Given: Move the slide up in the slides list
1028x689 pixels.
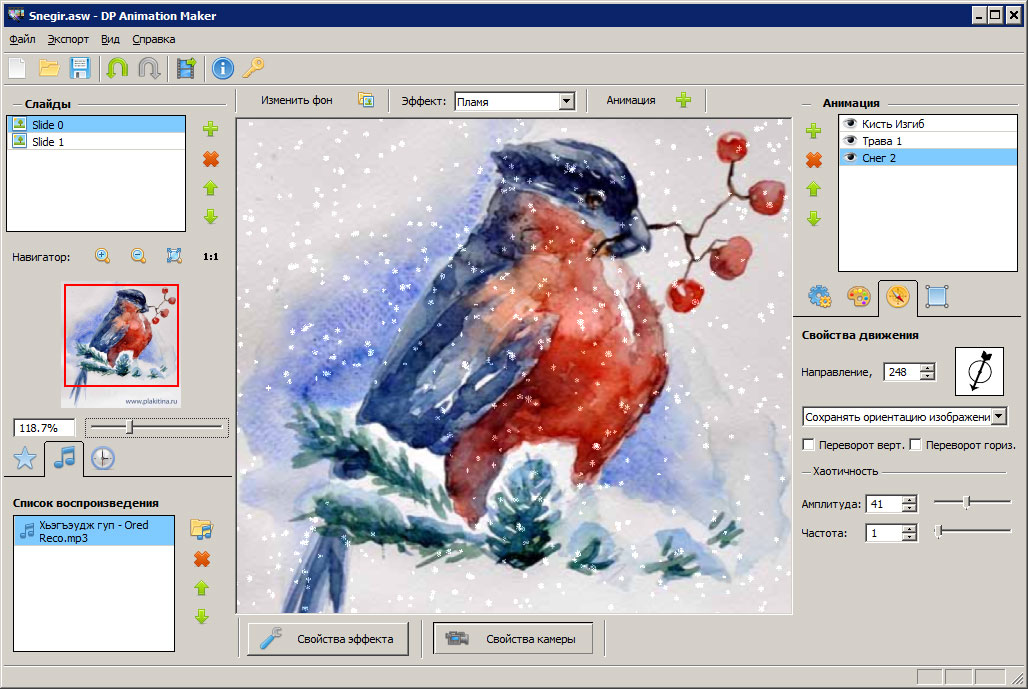Looking at the screenshot, I should 210,188.
